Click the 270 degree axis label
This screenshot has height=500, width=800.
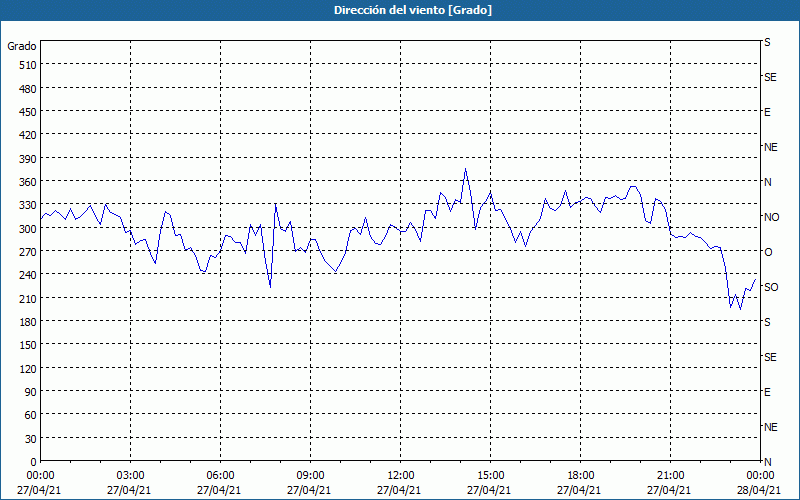point(28,252)
